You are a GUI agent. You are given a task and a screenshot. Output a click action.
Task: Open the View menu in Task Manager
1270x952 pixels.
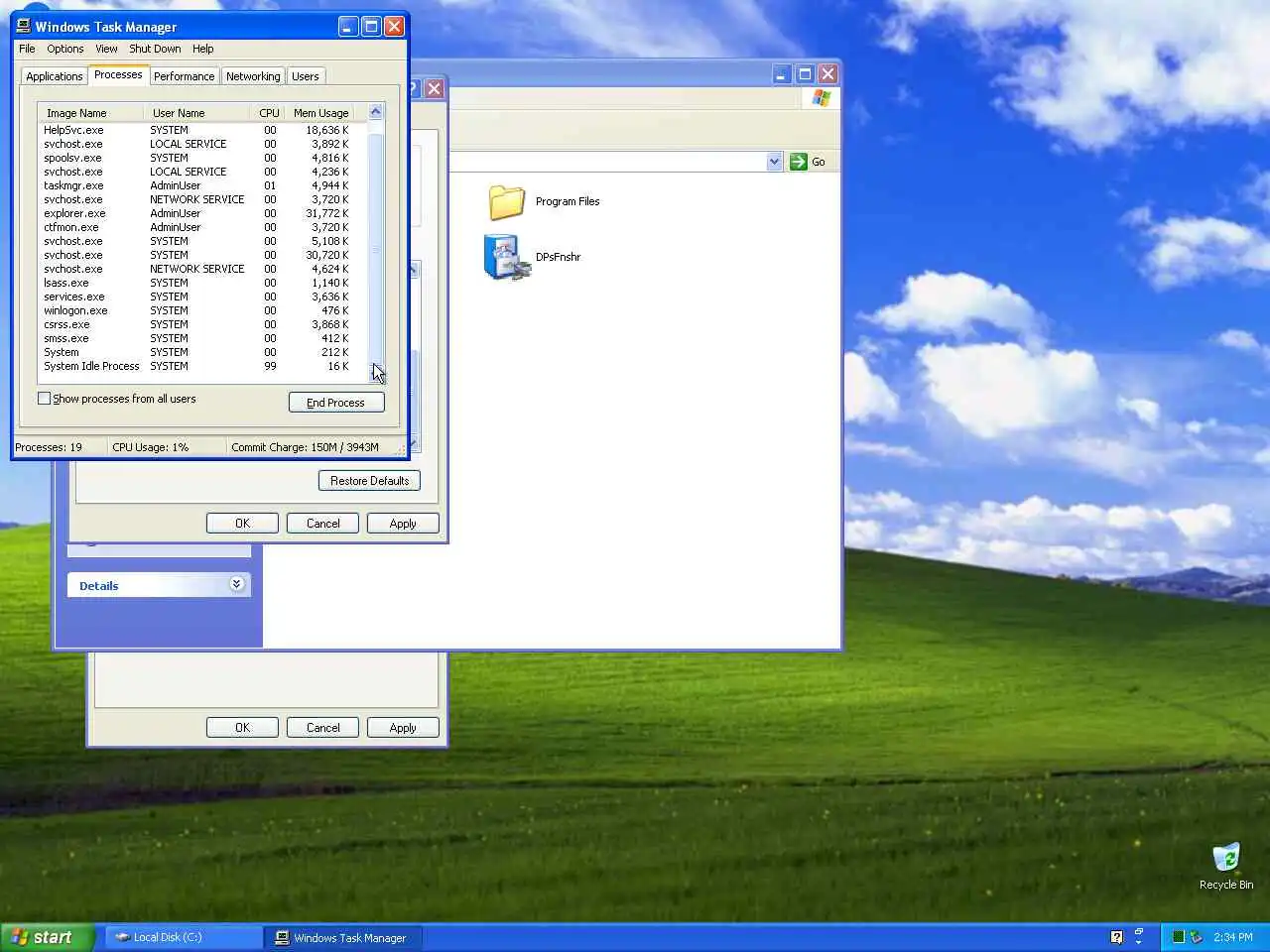coord(106,49)
